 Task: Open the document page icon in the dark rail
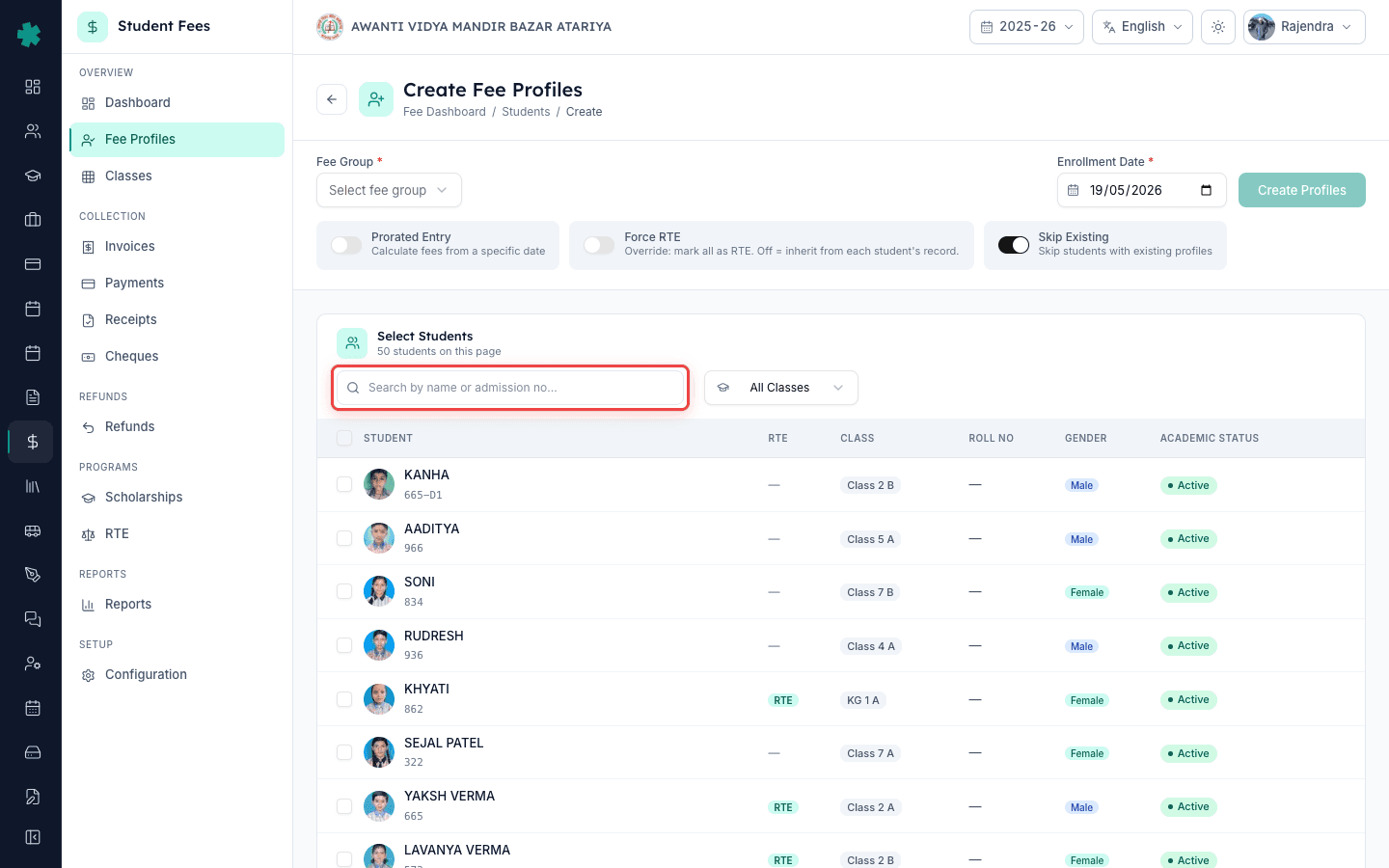(x=32, y=397)
